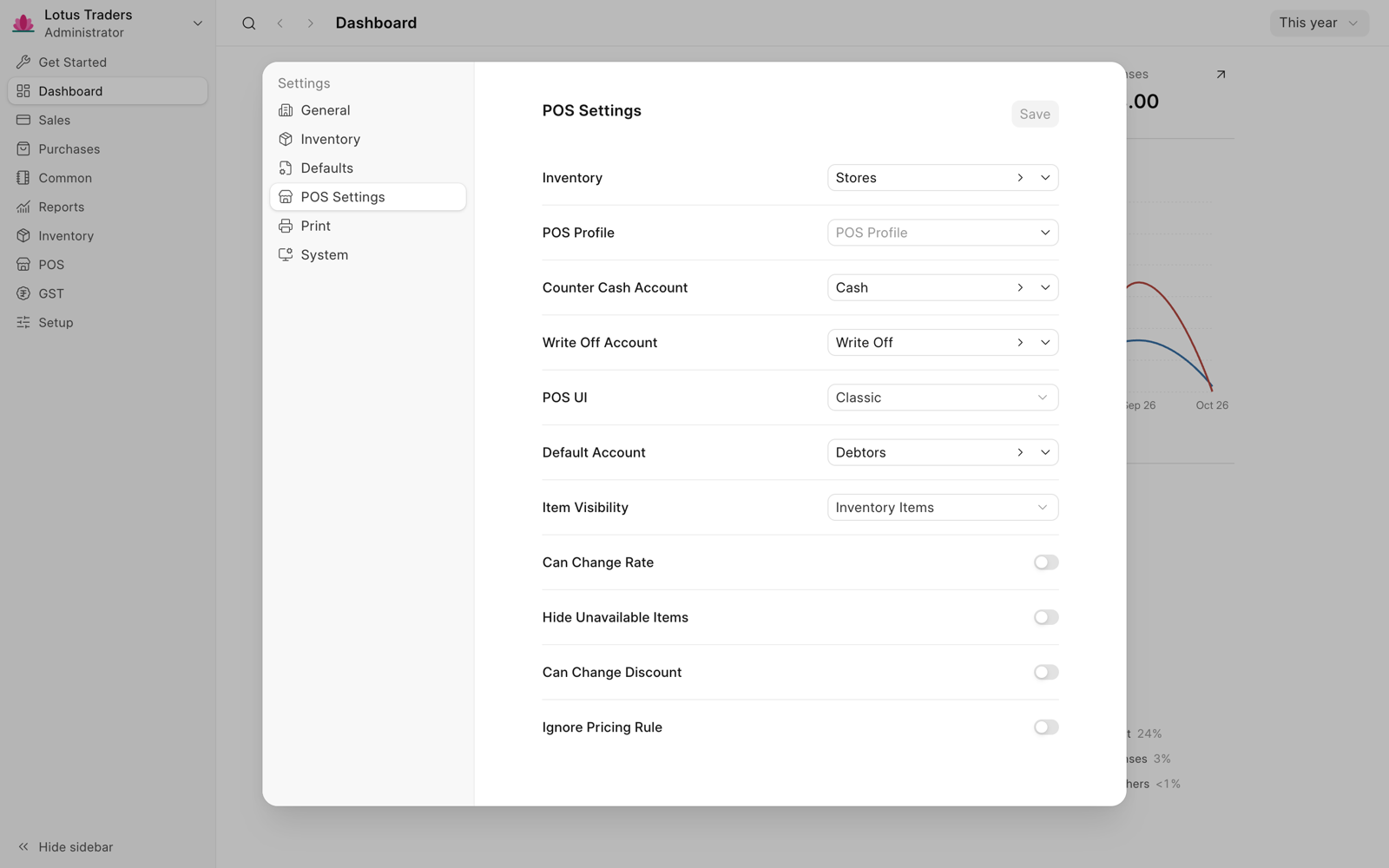Open Dashboard in the main sidebar
Screen dimensions: 1389x868
[x=108, y=91]
